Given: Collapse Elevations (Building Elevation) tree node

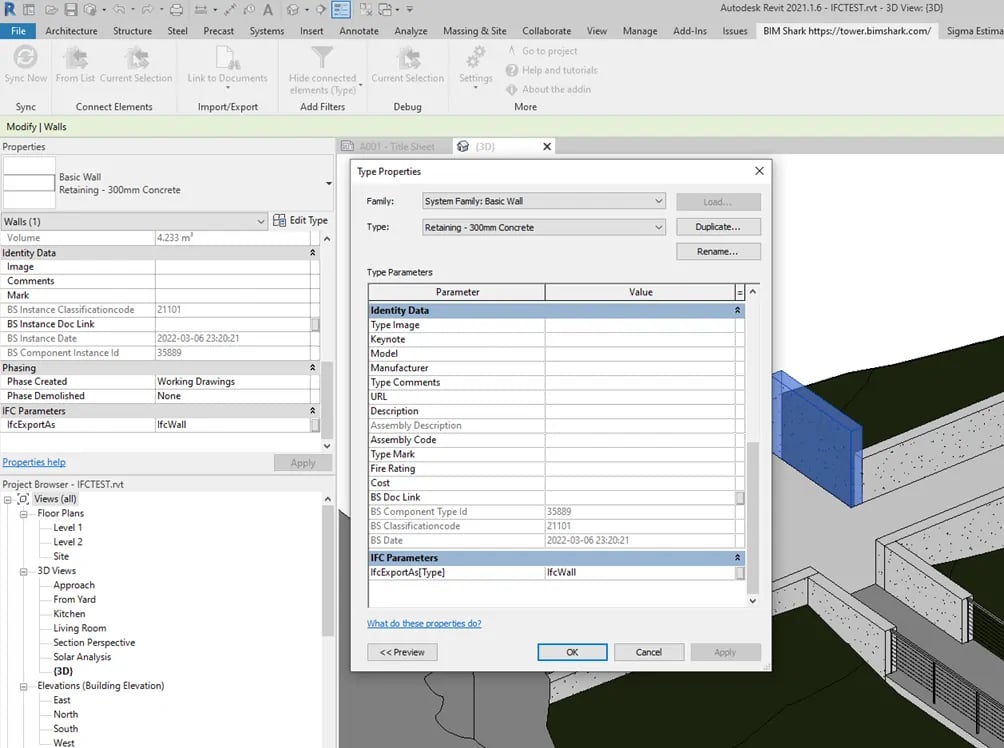Looking at the screenshot, I should tap(24, 686).
